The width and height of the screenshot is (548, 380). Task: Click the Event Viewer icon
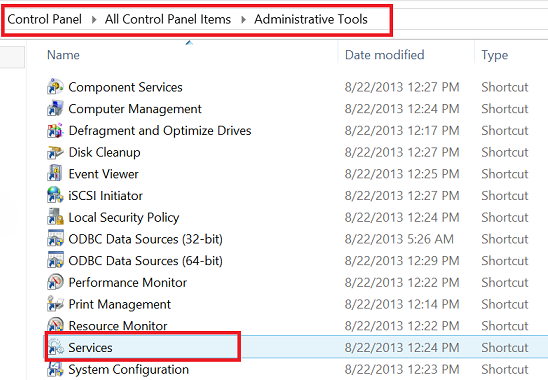(x=55, y=174)
